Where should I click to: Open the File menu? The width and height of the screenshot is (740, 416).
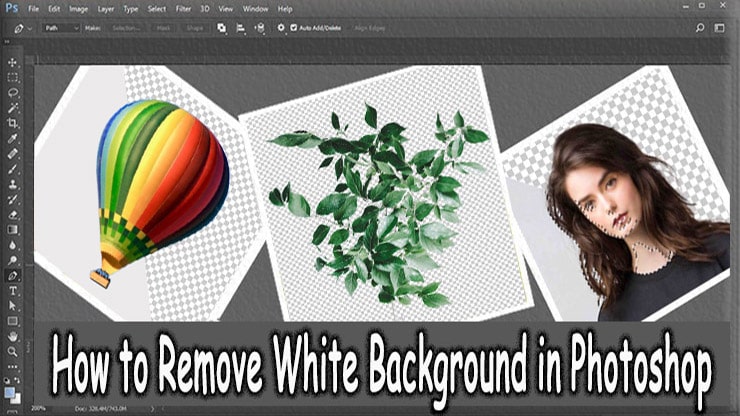(34, 8)
